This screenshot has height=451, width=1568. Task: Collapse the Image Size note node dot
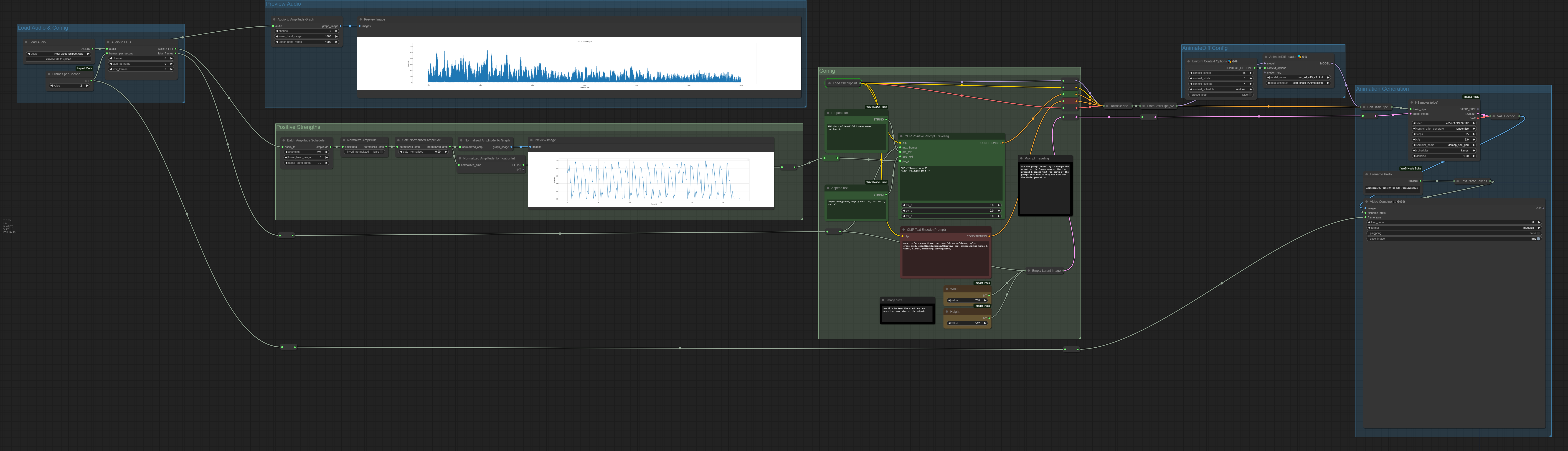(883, 300)
